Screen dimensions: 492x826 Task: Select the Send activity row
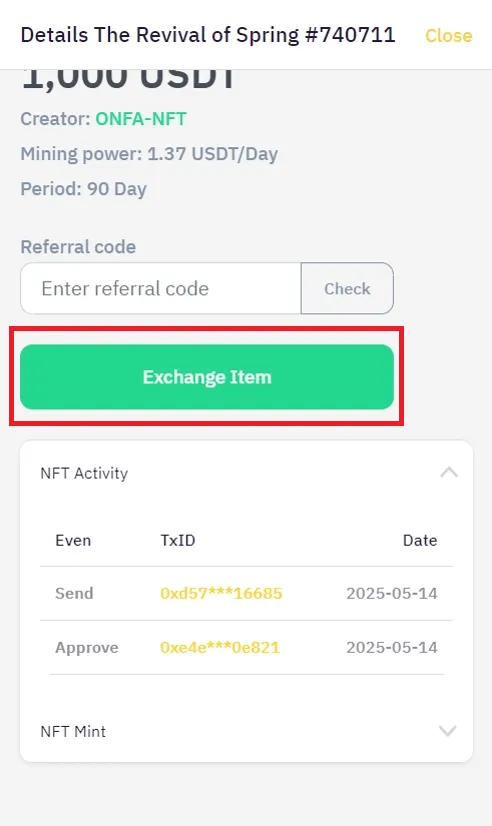click(x=247, y=594)
